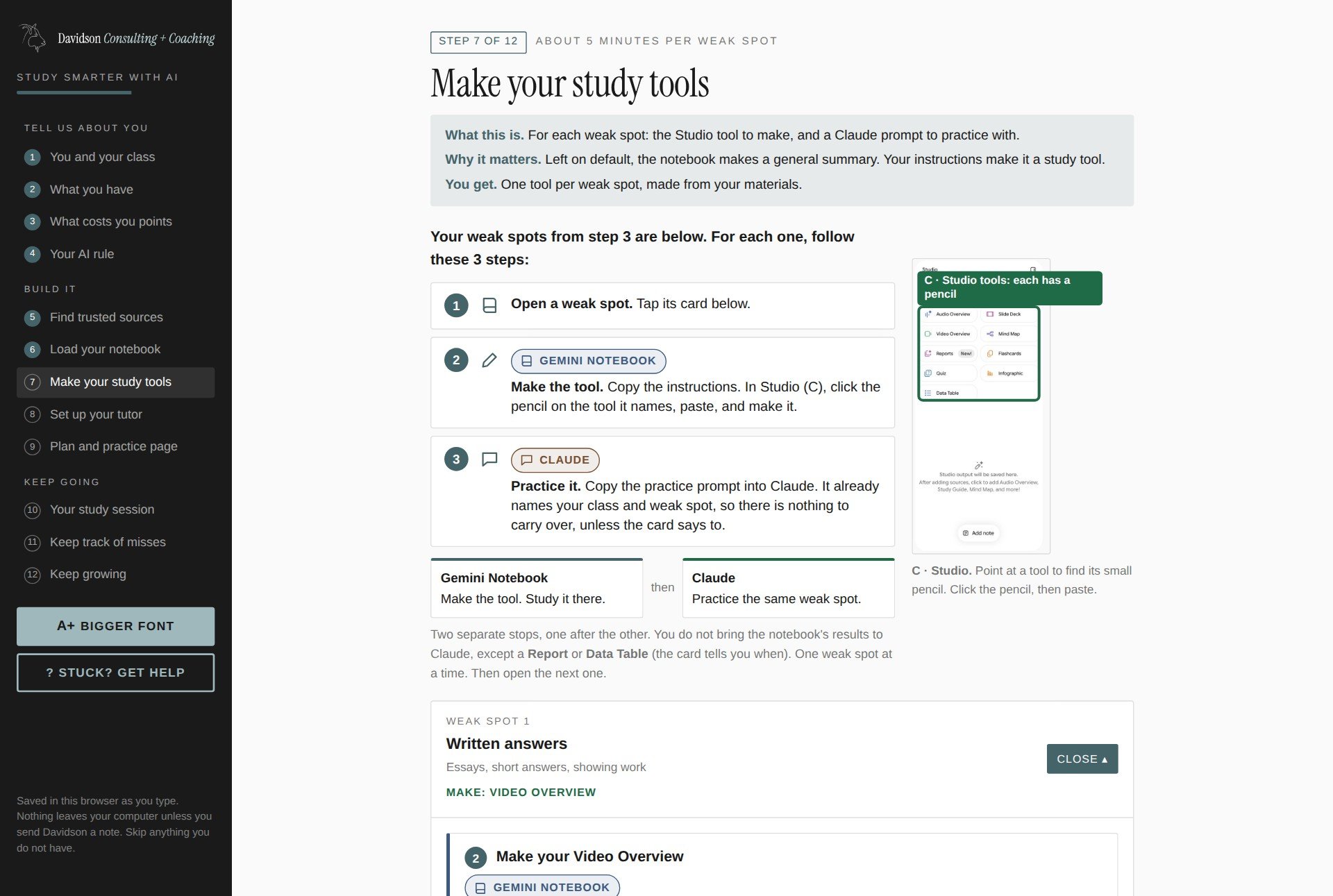The height and width of the screenshot is (896, 1333).
Task: Click the 'Written answers' card title
Action: (506, 744)
